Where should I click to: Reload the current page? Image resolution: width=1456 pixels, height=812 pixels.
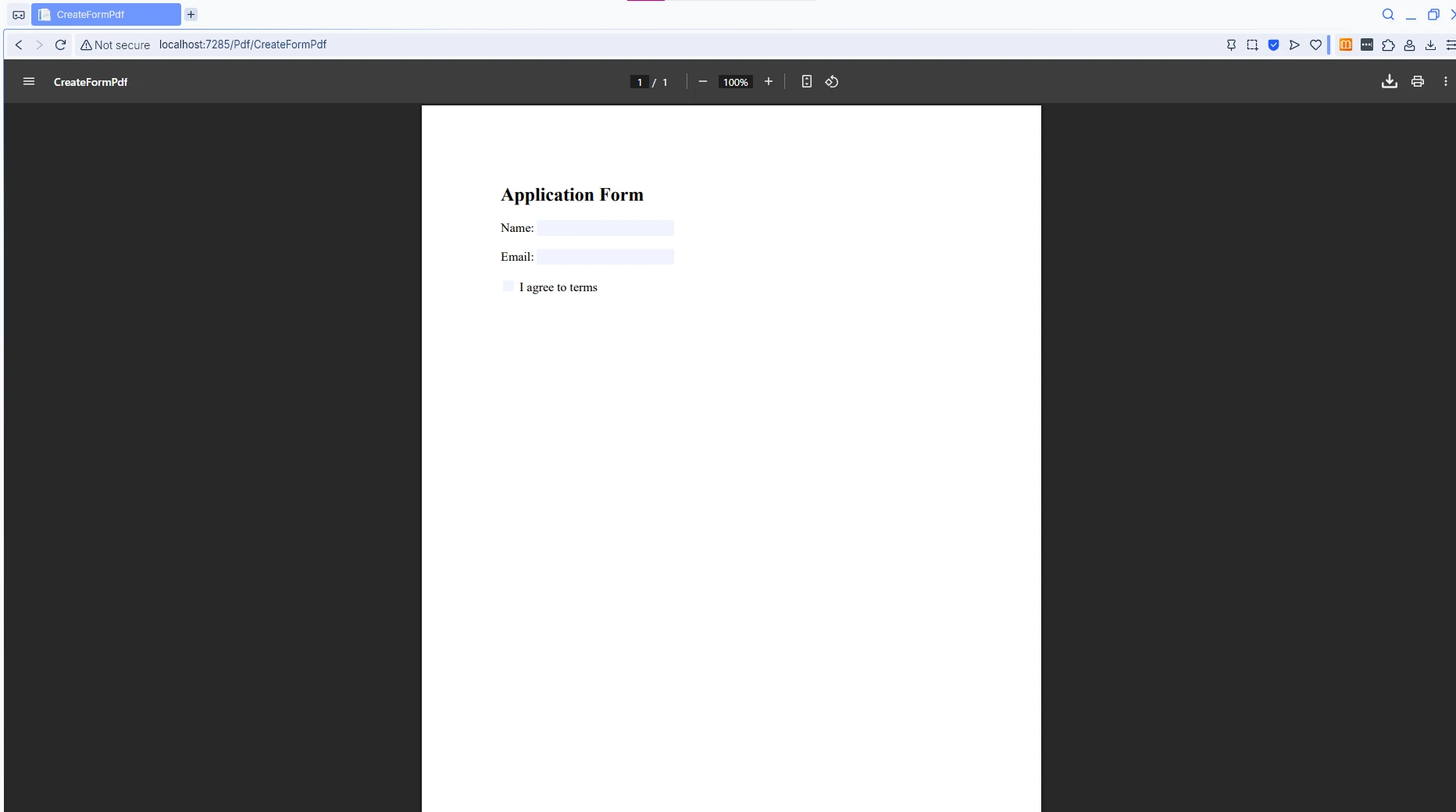60,45
